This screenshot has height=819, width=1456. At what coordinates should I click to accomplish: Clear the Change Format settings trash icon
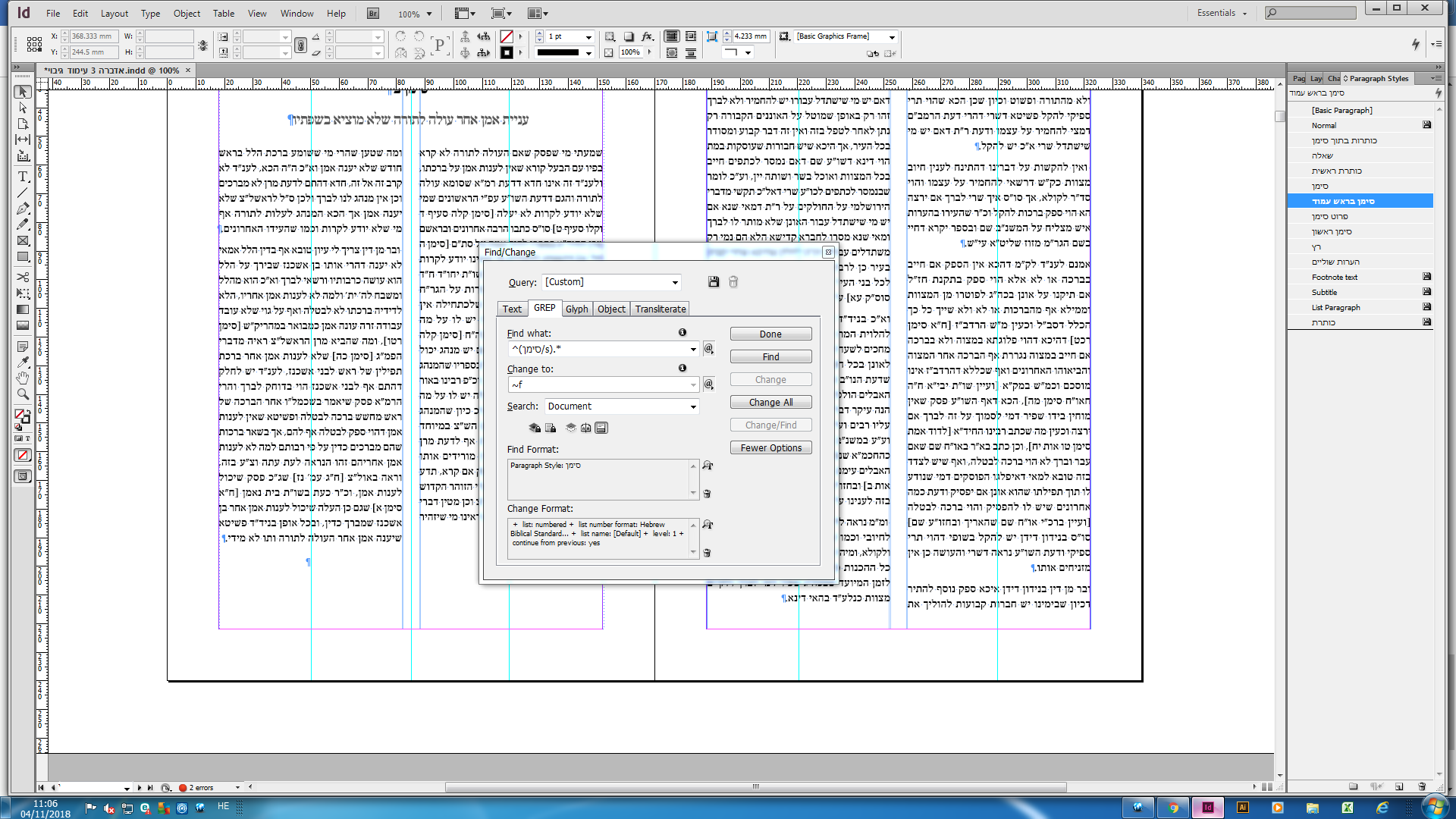(x=708, y=553)
